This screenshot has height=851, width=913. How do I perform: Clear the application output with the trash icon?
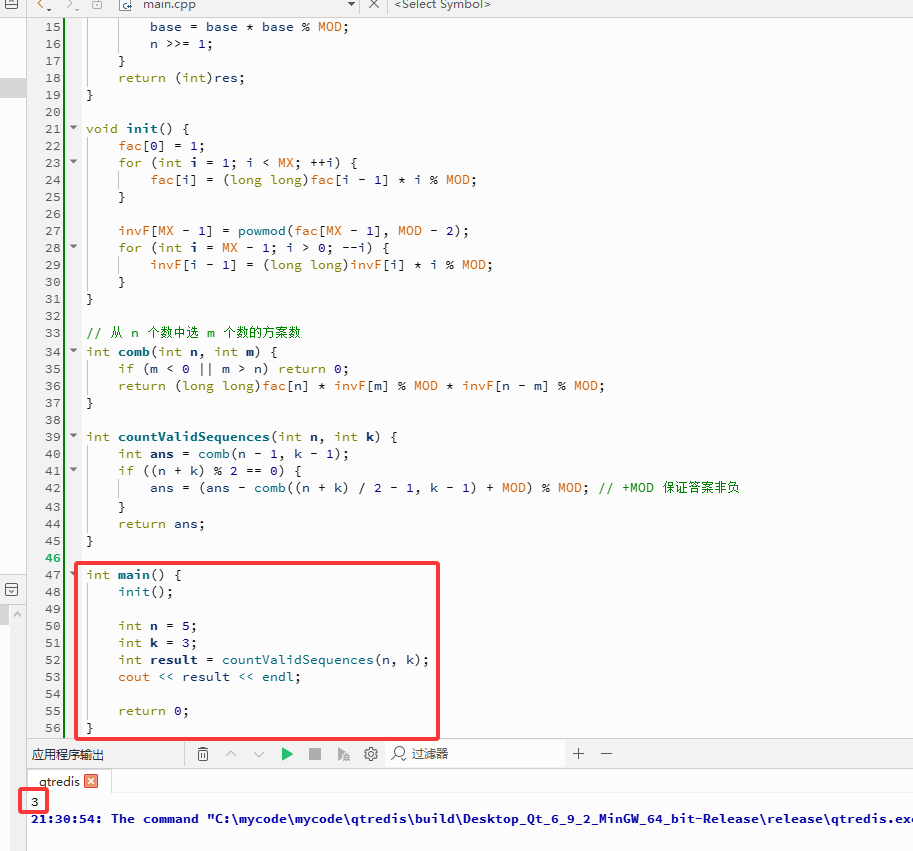pyautogui.click(x=203, y=754)
